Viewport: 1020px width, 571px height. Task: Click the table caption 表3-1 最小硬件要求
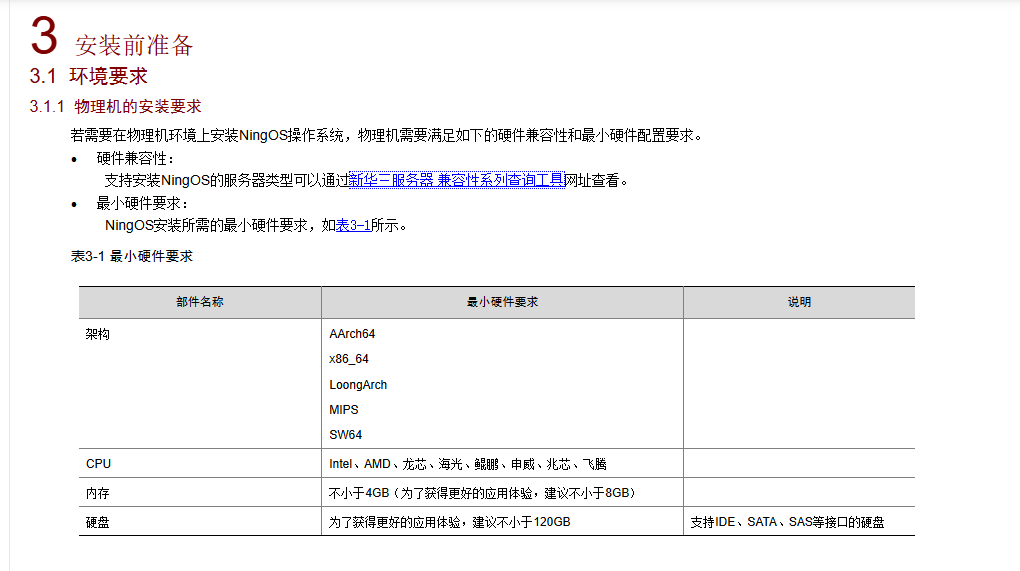(x=131, y=256)
